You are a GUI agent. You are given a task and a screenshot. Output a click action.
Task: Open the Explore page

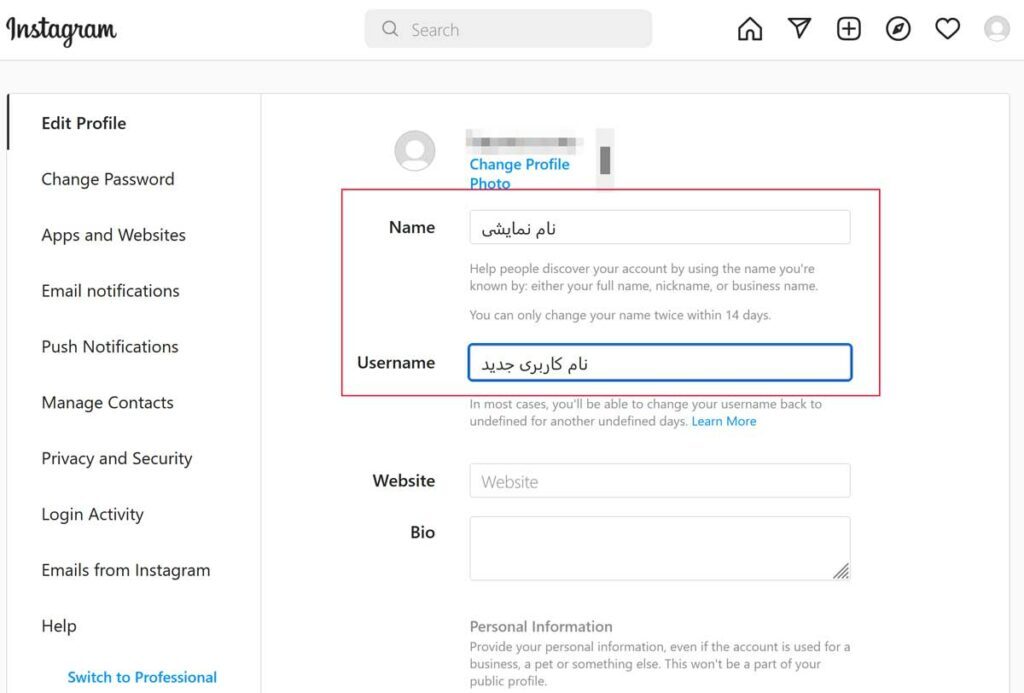click(897, 28)
